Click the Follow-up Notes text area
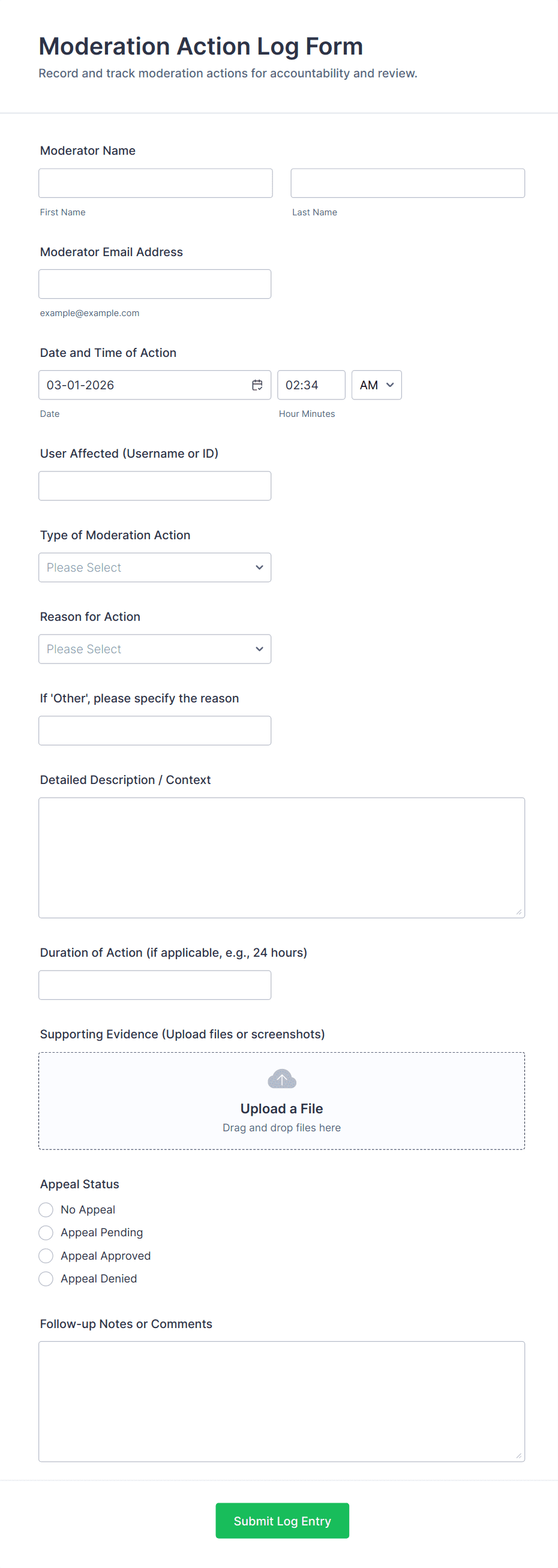This screenshot has width=558, height=1568. 281,1401
